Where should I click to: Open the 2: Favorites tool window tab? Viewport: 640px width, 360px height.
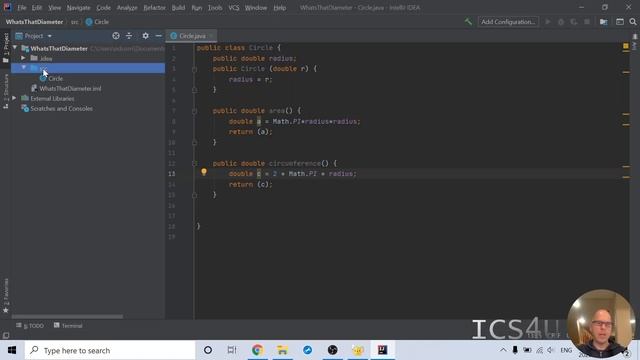[x=6, y=296]
